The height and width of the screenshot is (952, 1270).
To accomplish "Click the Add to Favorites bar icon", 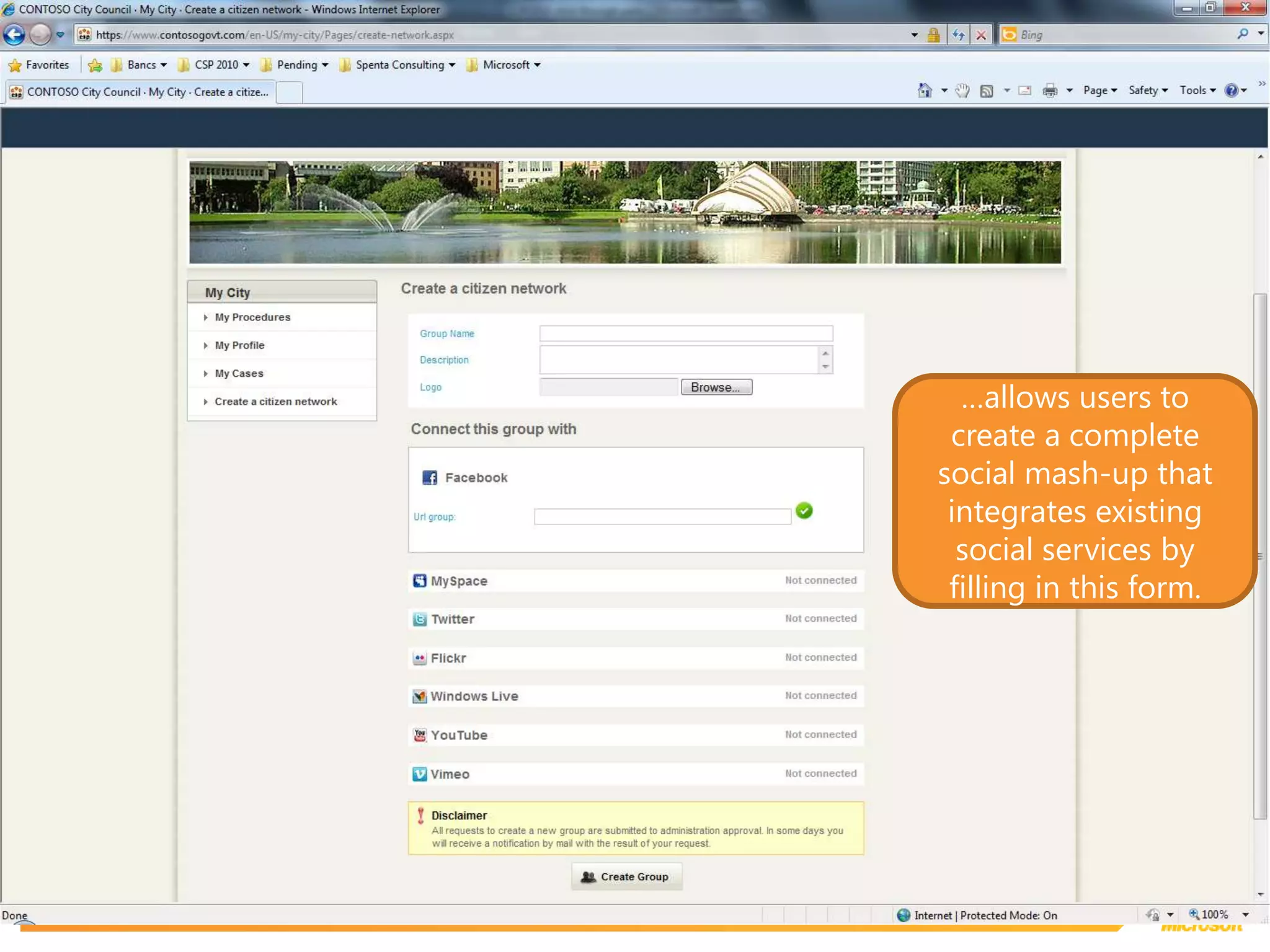I will click(95, 65).
